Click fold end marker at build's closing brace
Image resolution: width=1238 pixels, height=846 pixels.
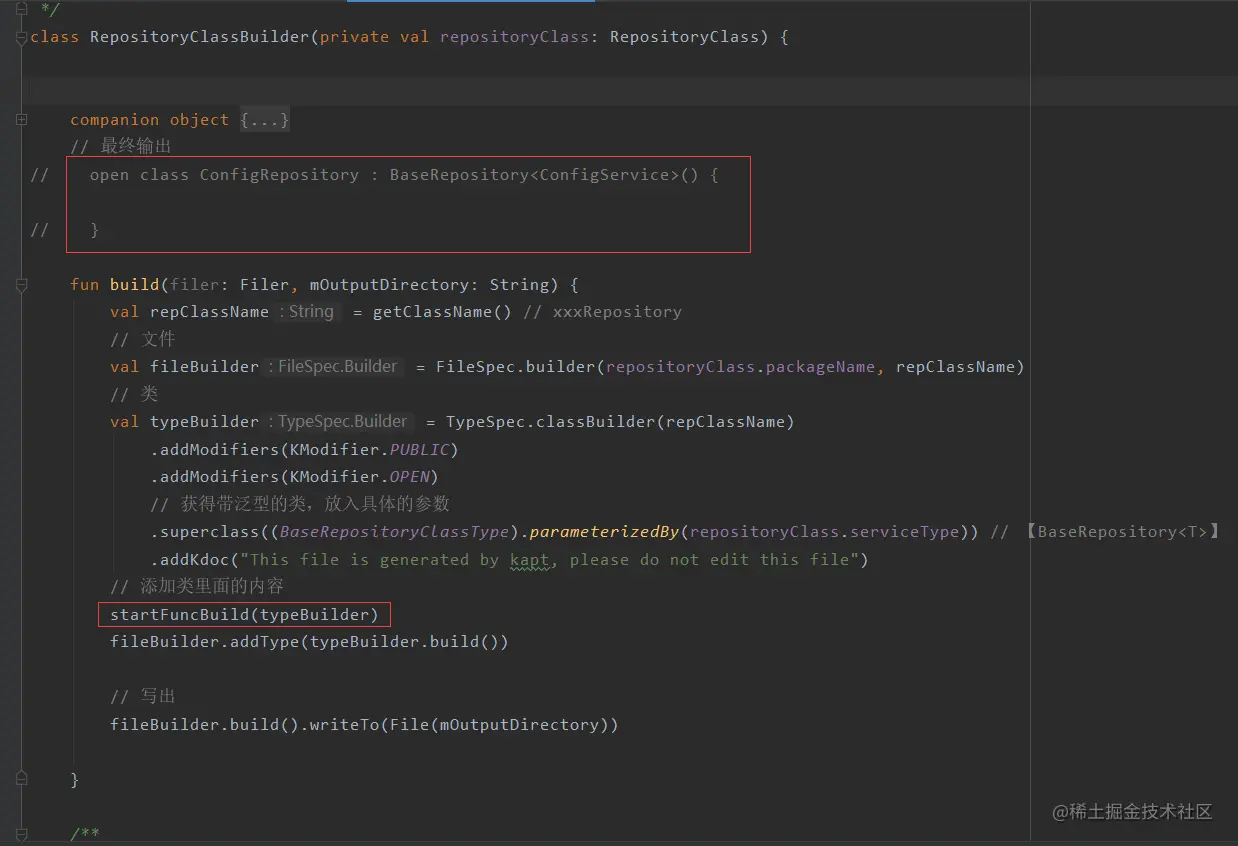click(x=21, y=779)
